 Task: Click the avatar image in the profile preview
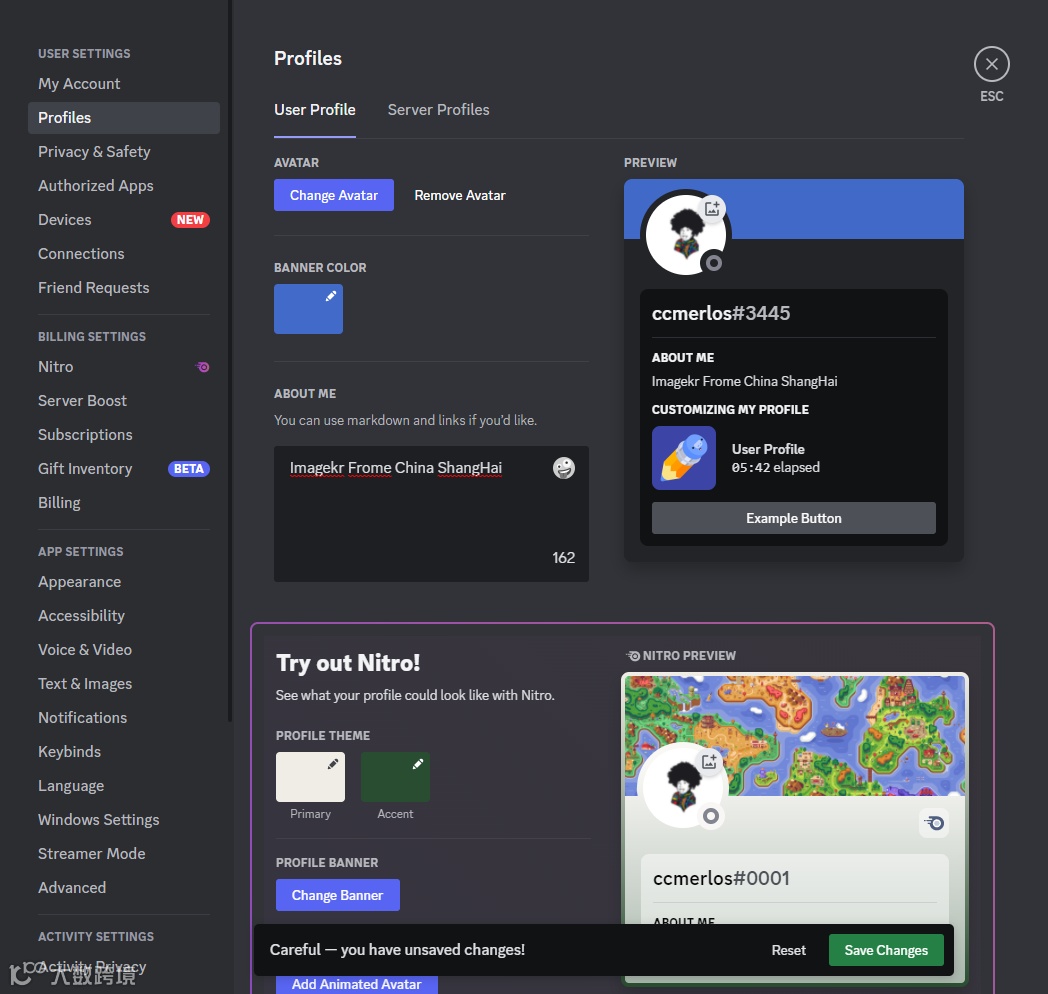pyautogui.click(x=685, y=235)
